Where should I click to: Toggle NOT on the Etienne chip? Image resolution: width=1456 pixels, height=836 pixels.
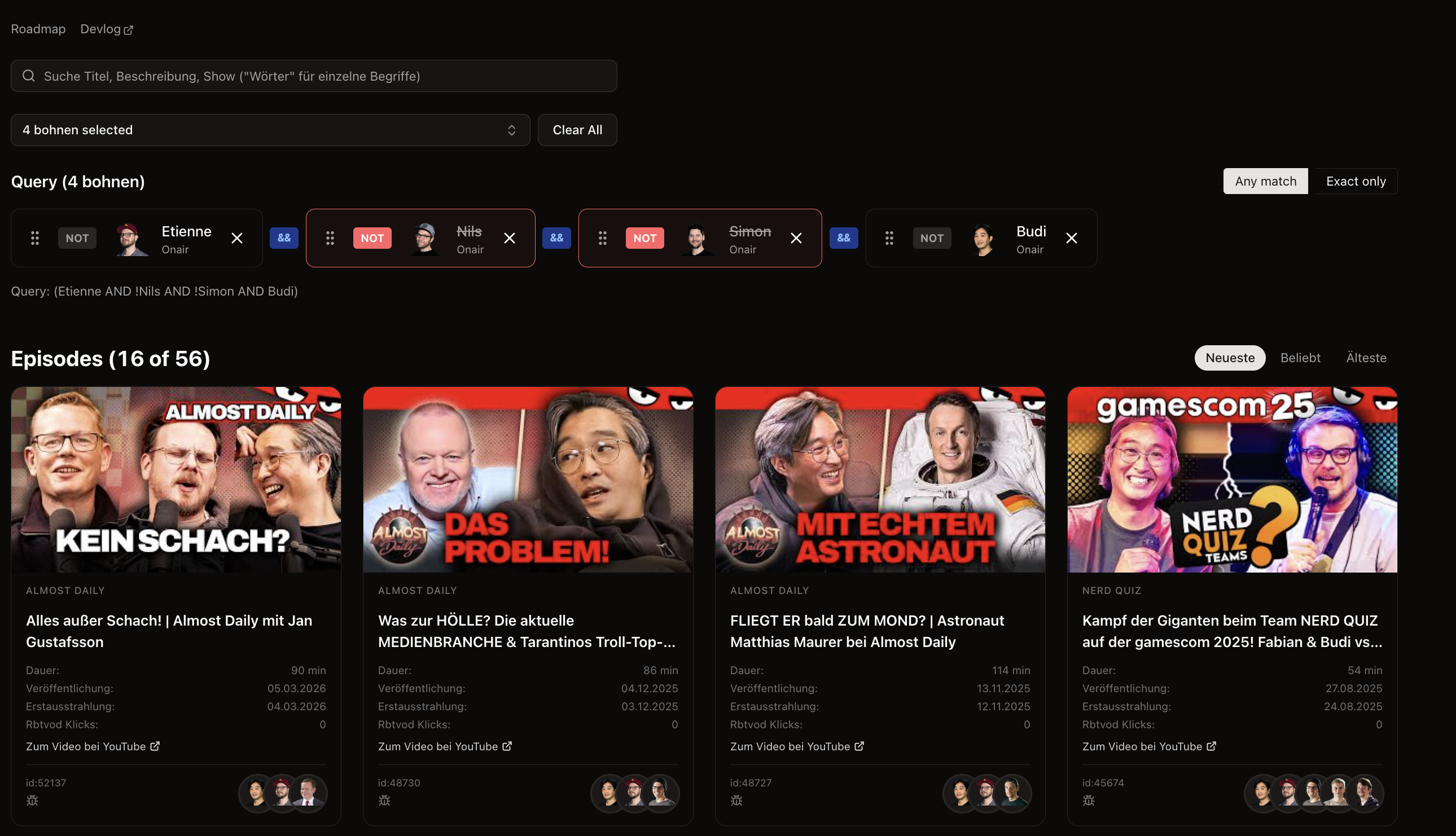pos(77,237)
